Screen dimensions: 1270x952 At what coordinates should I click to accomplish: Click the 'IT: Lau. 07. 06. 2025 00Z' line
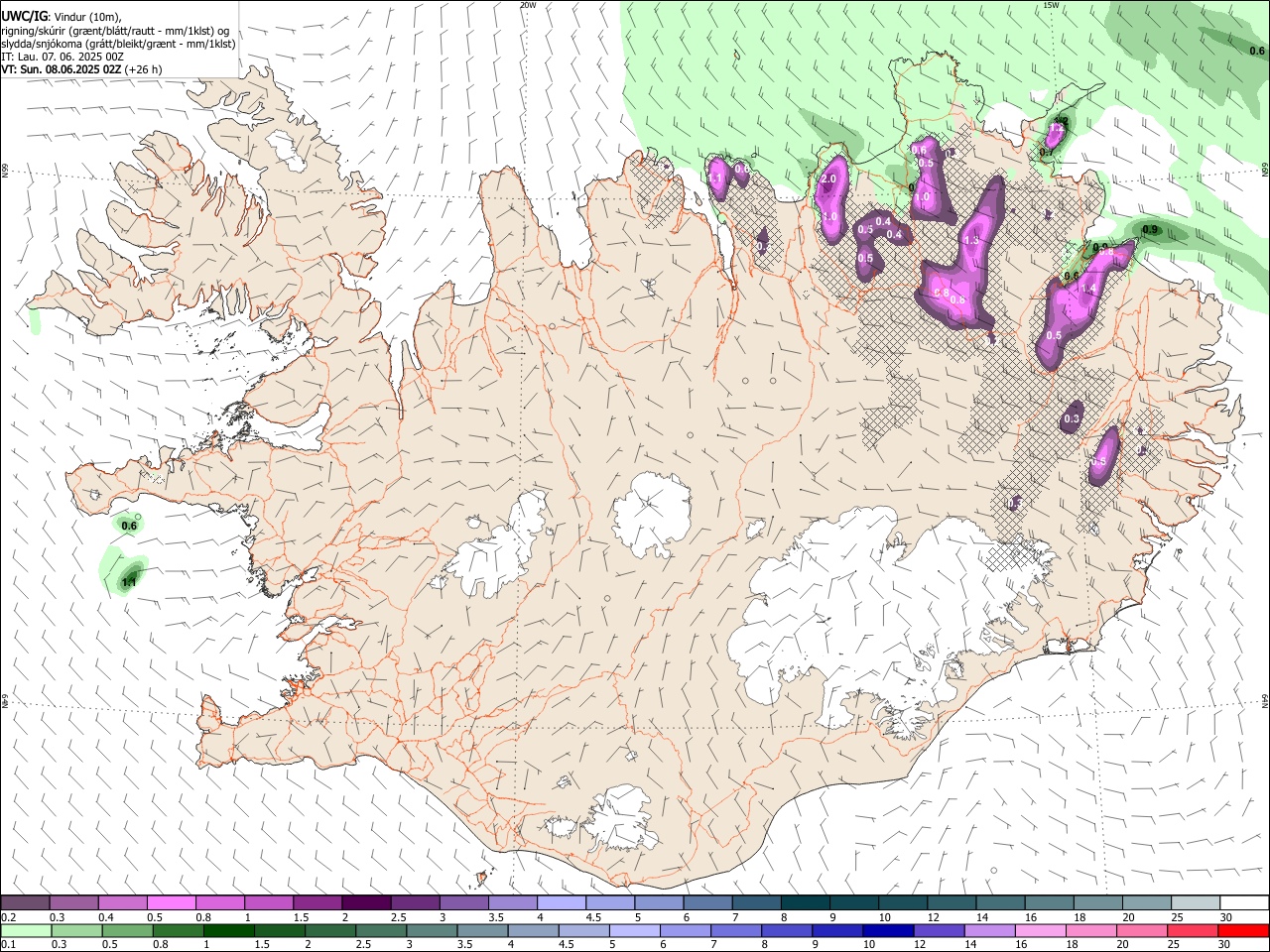[x=62, y=57]
